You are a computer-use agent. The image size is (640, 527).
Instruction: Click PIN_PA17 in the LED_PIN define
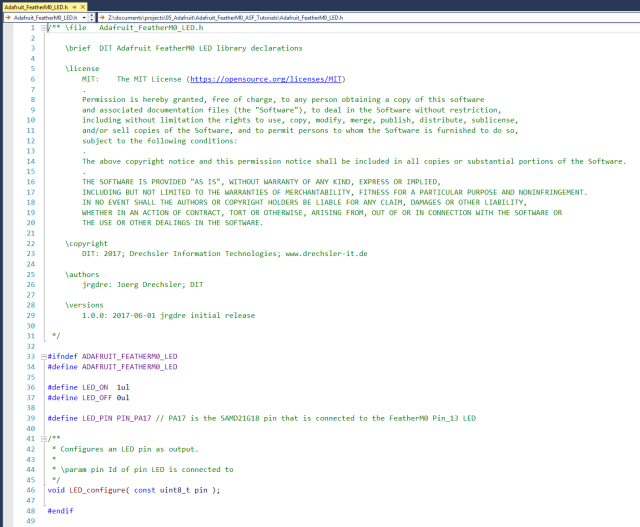134,418
